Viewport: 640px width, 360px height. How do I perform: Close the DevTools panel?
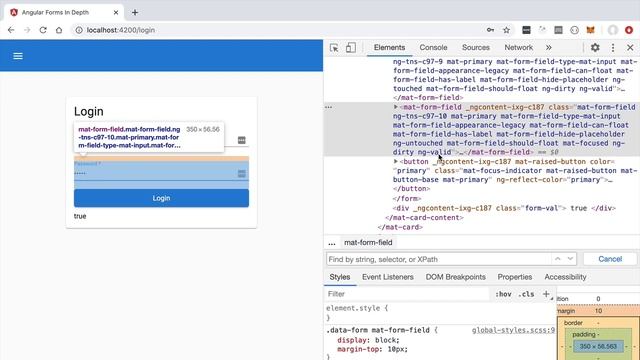[630, 48]
